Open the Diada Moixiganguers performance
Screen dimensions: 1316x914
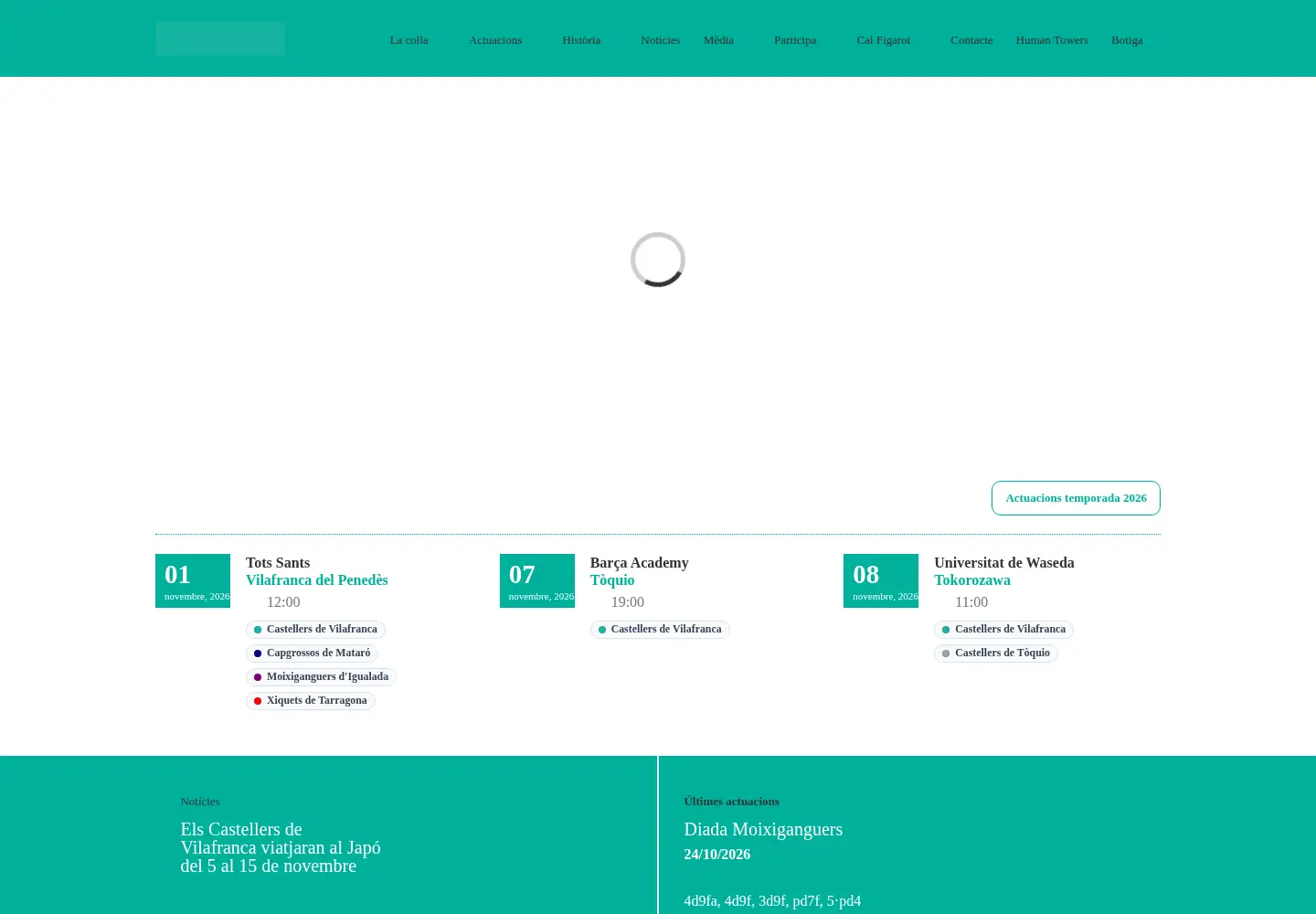click(763, 830)
